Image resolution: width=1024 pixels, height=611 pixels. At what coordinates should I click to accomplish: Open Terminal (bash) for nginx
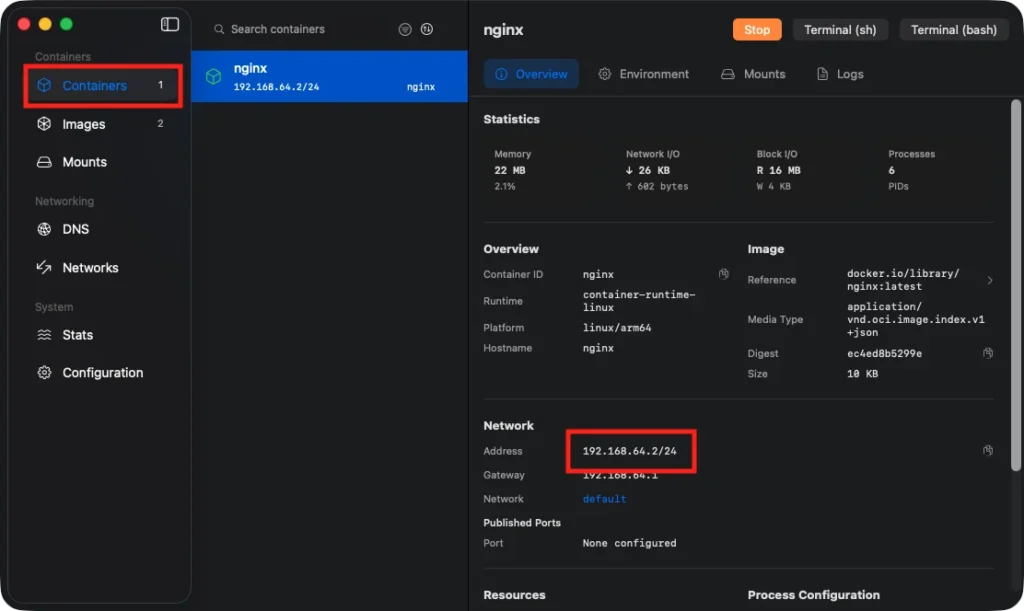[953, 29]
